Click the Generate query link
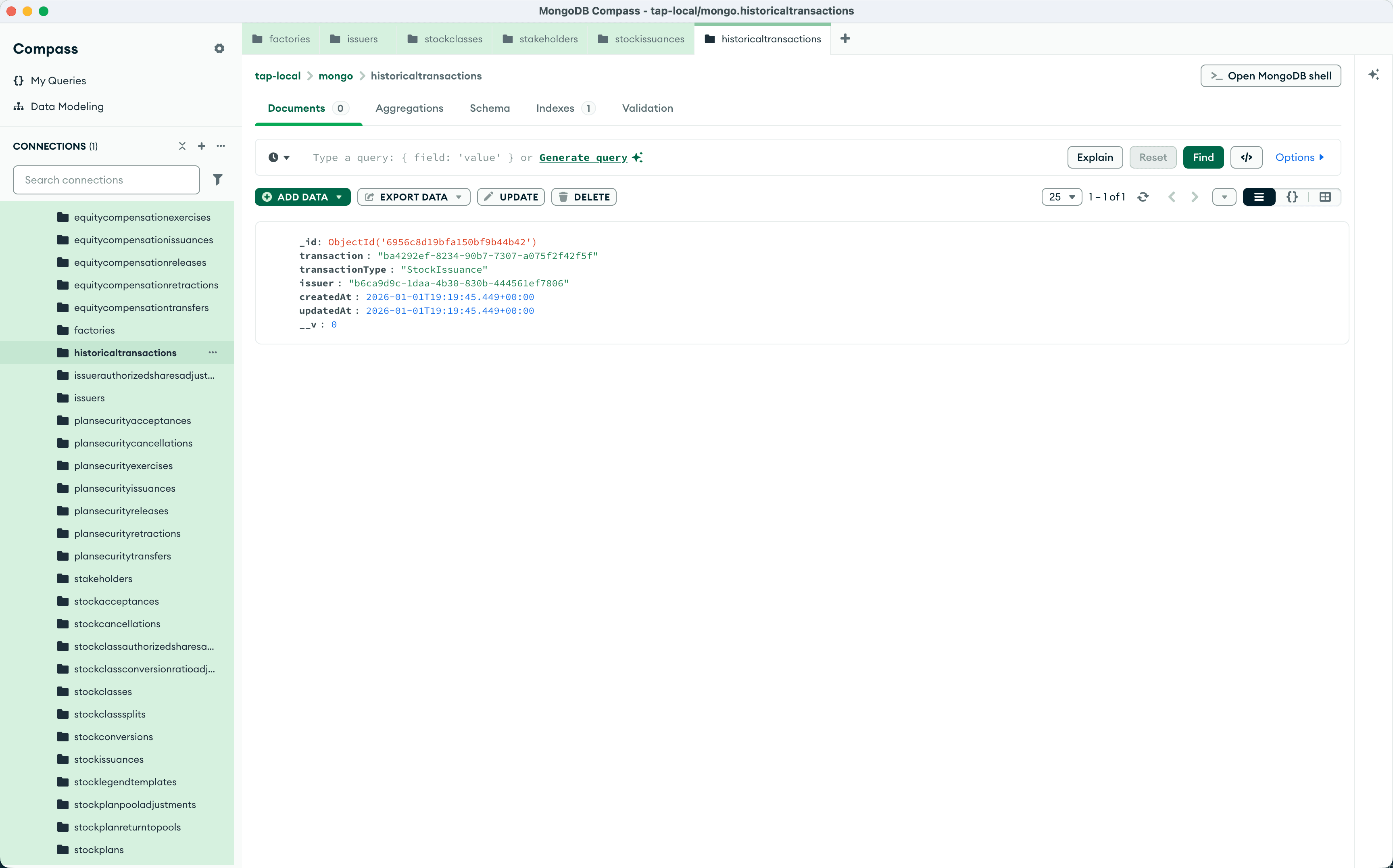The width and height of the screenshot is (1393, 868). pos(583,157)
